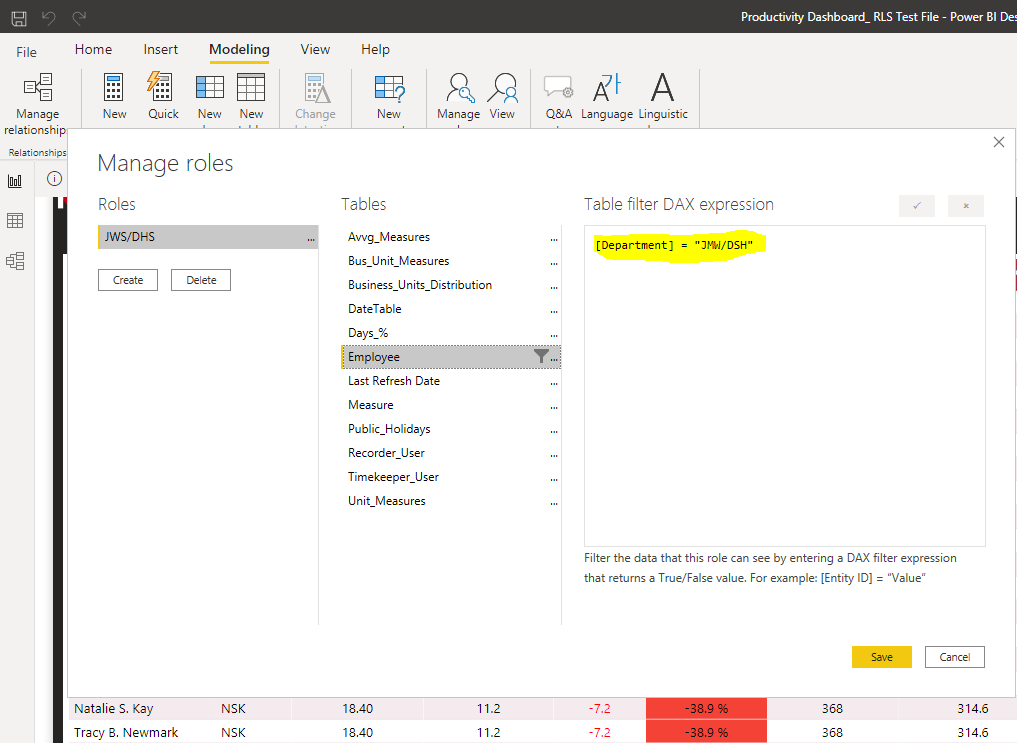Open the Q&A setup icon
Image resolution: width=1017 pixels, height=743 pixels.
click(x=558, y=87)
